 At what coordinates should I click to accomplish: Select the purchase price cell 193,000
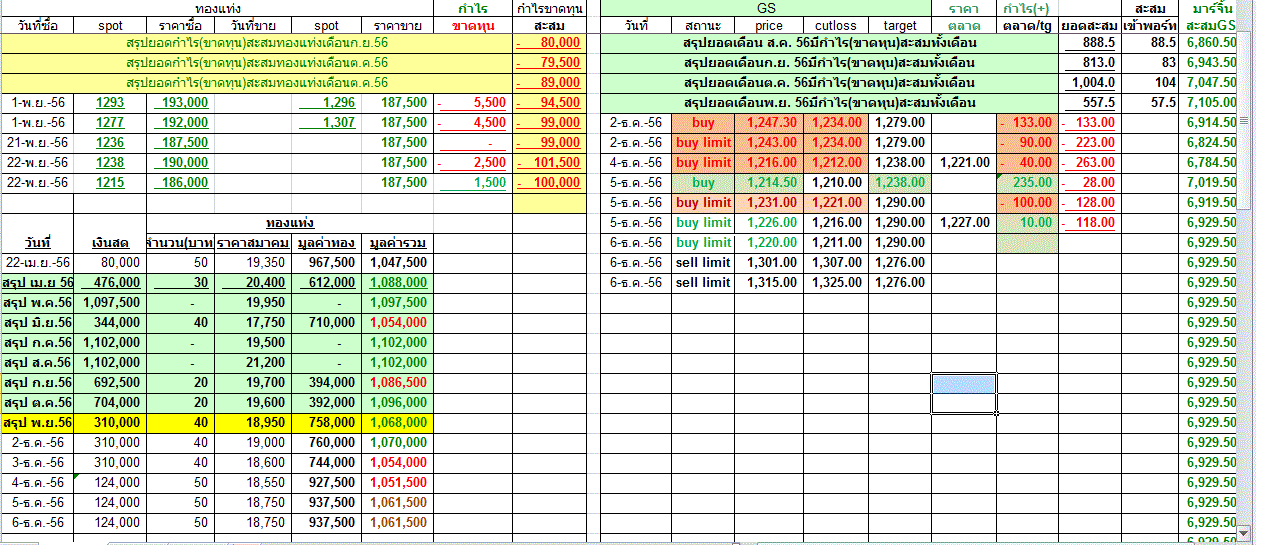click(x=181, y=103)
